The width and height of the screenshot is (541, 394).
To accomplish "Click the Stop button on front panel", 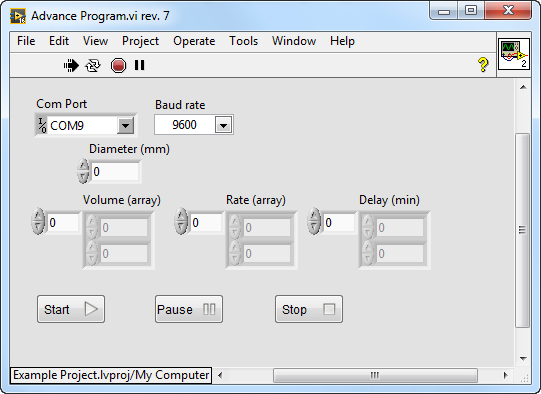I will point(309,309).
